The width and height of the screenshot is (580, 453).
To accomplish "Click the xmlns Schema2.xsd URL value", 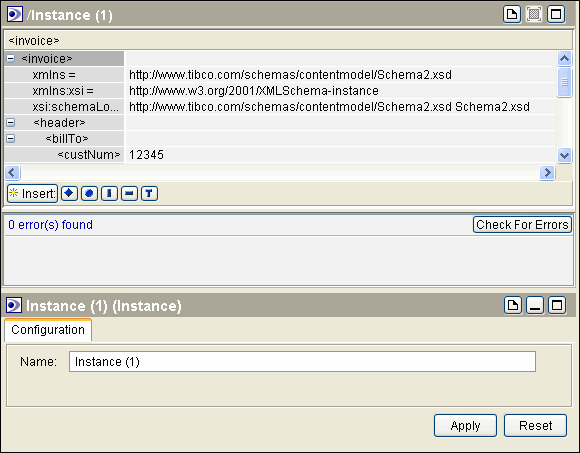I will [290, 75].
